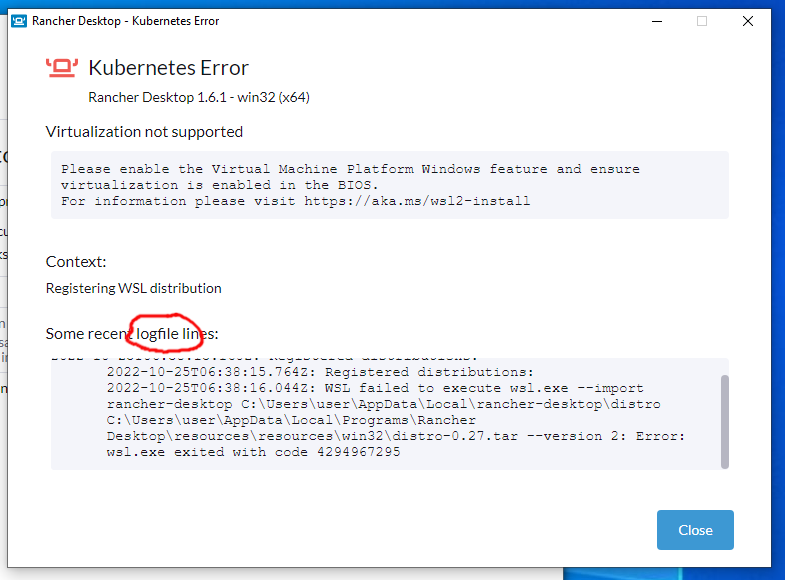Click the 'distro-0.27.tar --version 2: Error:' log line

[396, 436]
